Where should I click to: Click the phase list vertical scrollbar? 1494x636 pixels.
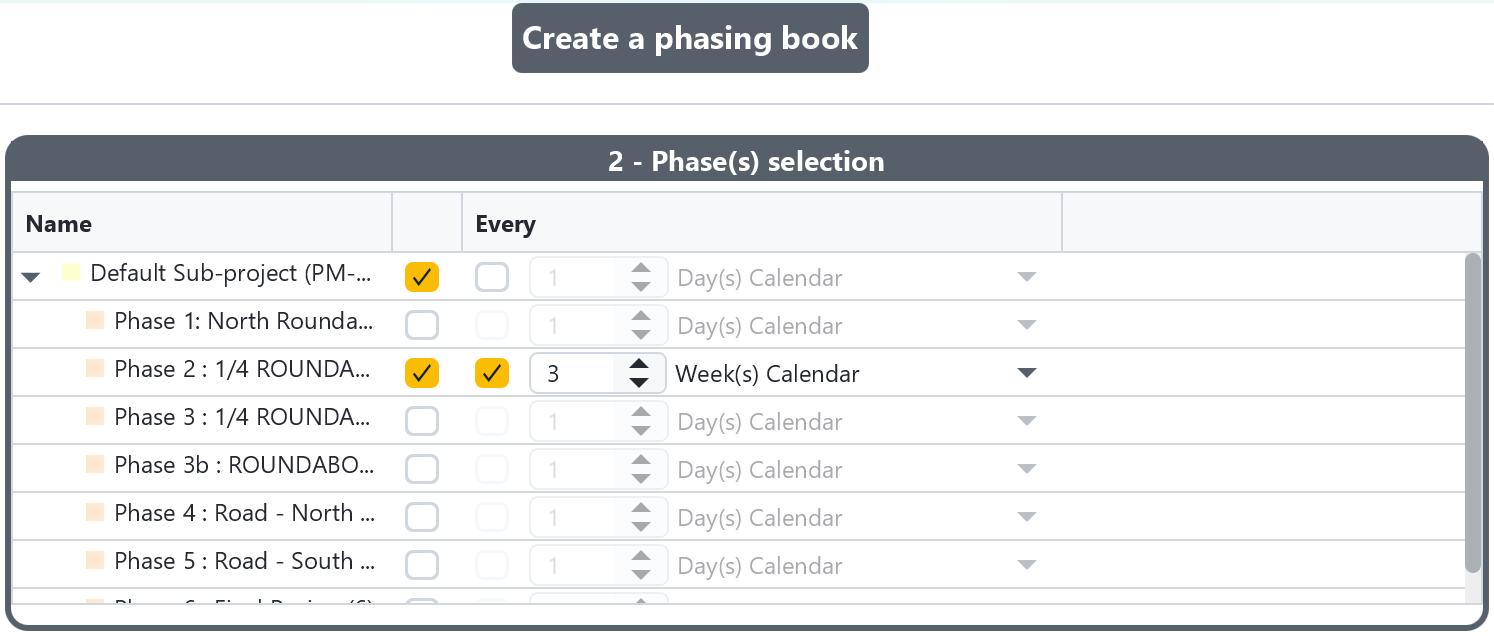1473,413
